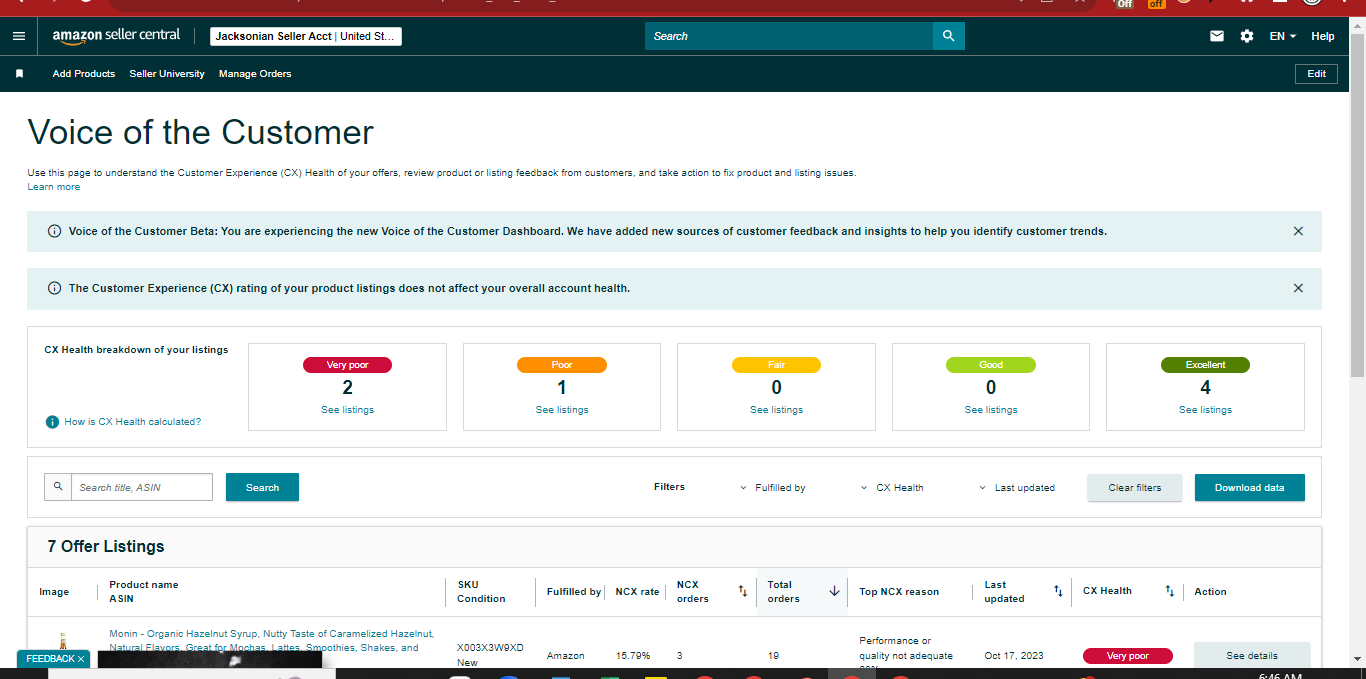Click the 7 Offer Listings heading
Image resolution: width=1366 pixels, height=679 pixels.
click(x=106, y=546)
